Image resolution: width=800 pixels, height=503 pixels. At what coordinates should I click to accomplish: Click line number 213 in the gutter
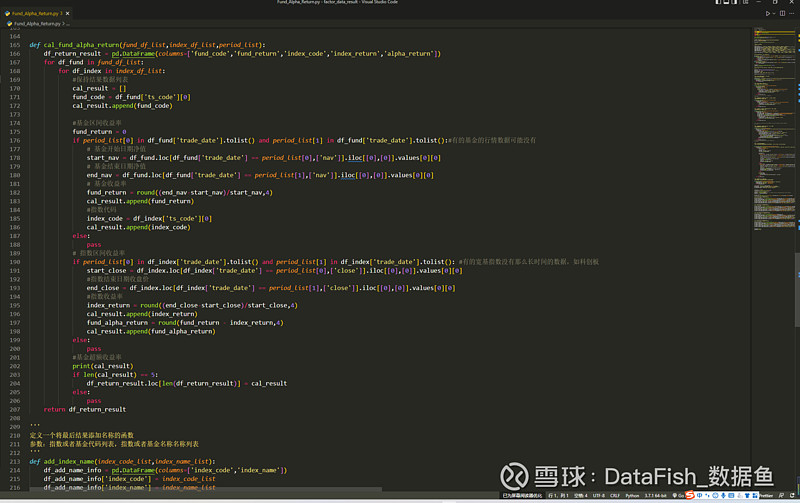pos(15,462)
